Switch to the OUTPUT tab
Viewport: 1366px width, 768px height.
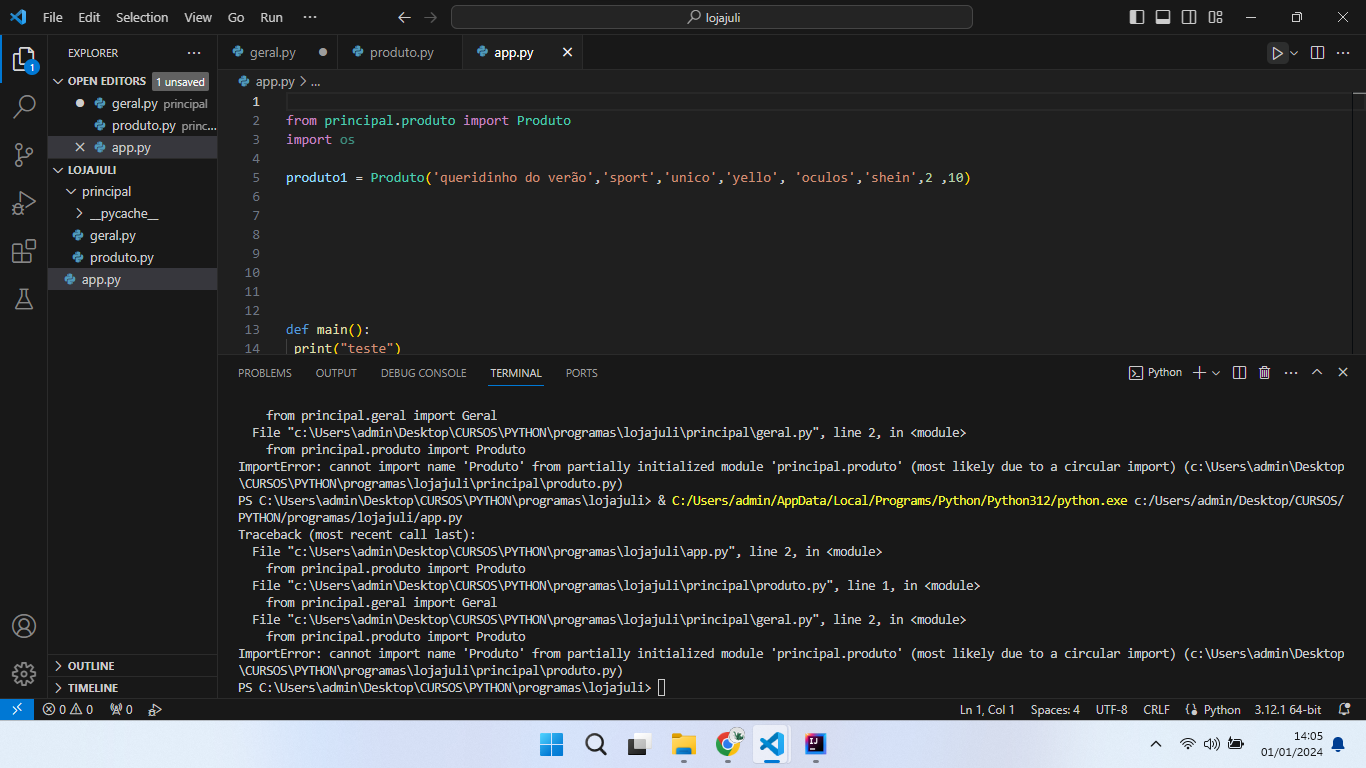point(336,373)
